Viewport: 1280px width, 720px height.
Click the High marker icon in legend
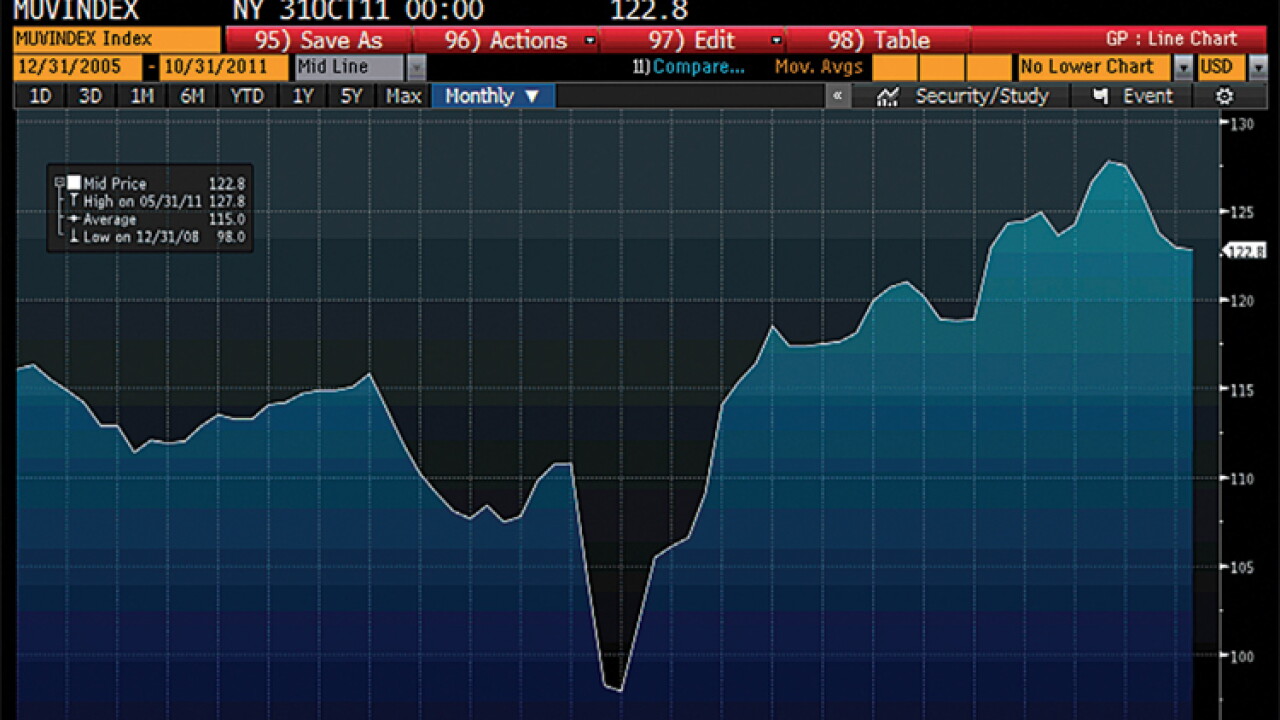(74, 201)
